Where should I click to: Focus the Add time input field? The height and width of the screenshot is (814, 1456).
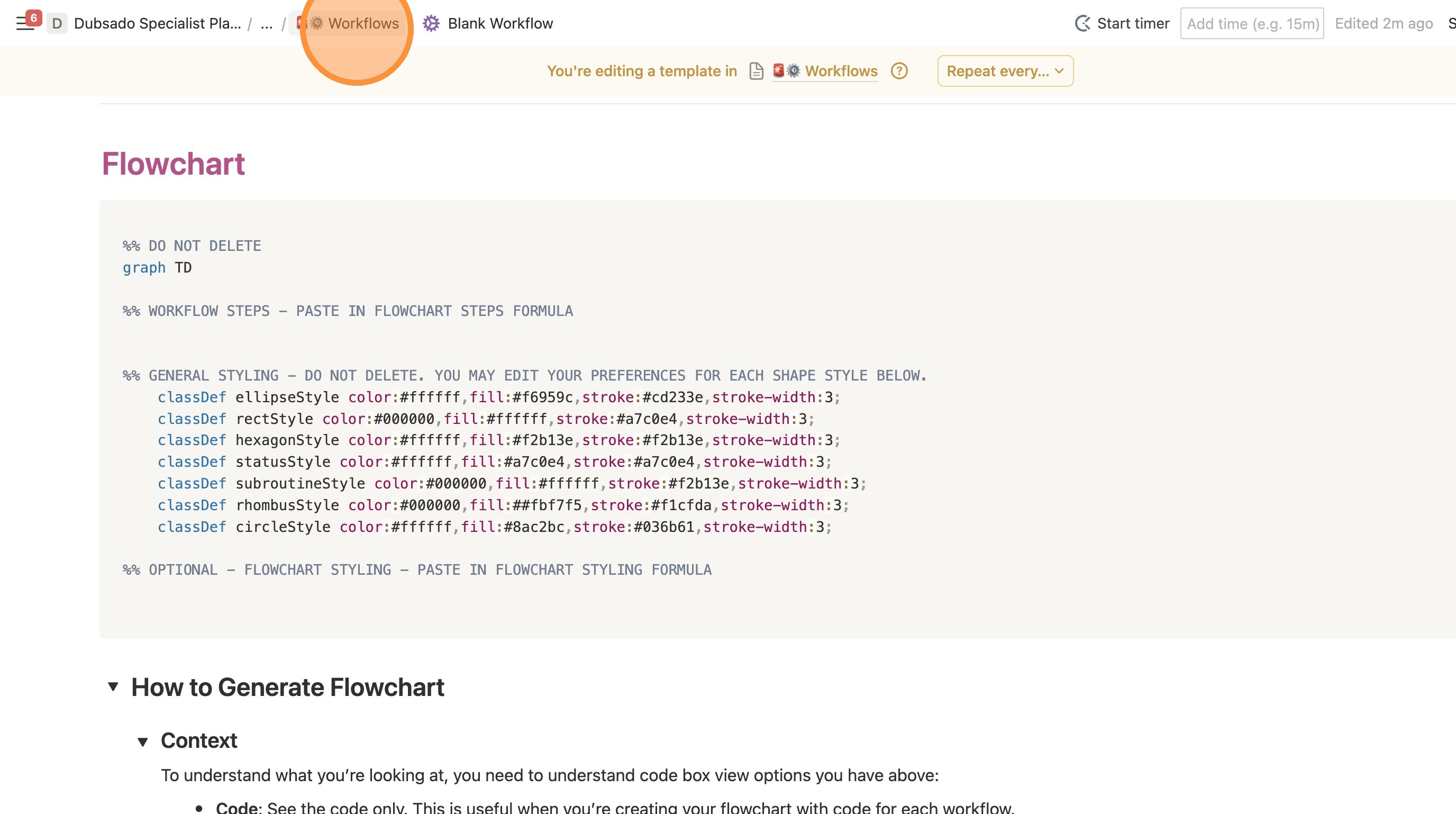pyautogui.click(x=1252, y=23)
